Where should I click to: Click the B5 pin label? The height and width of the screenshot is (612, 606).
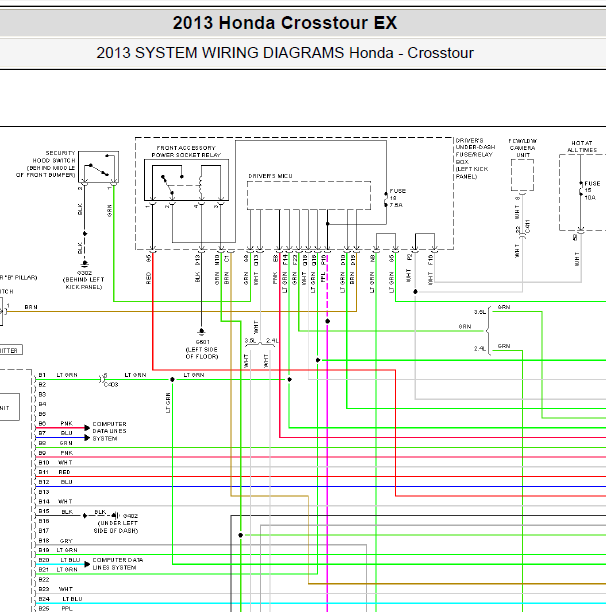coord(42,414)
